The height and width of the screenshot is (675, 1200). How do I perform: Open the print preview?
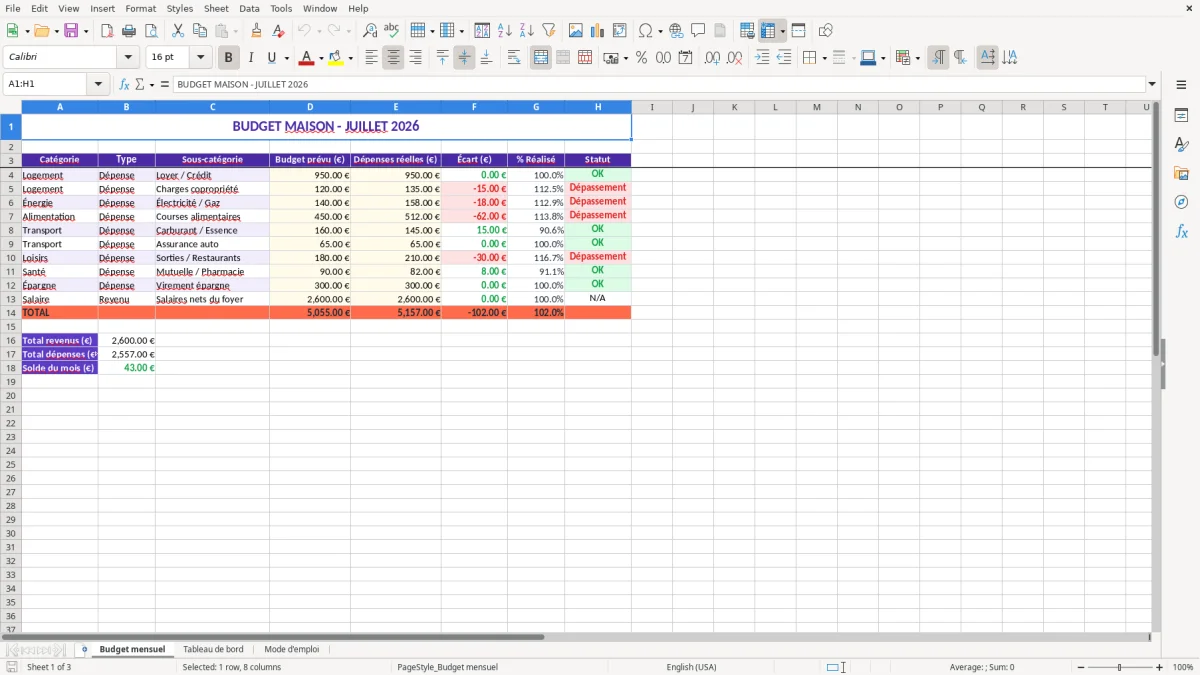point(151,31)
